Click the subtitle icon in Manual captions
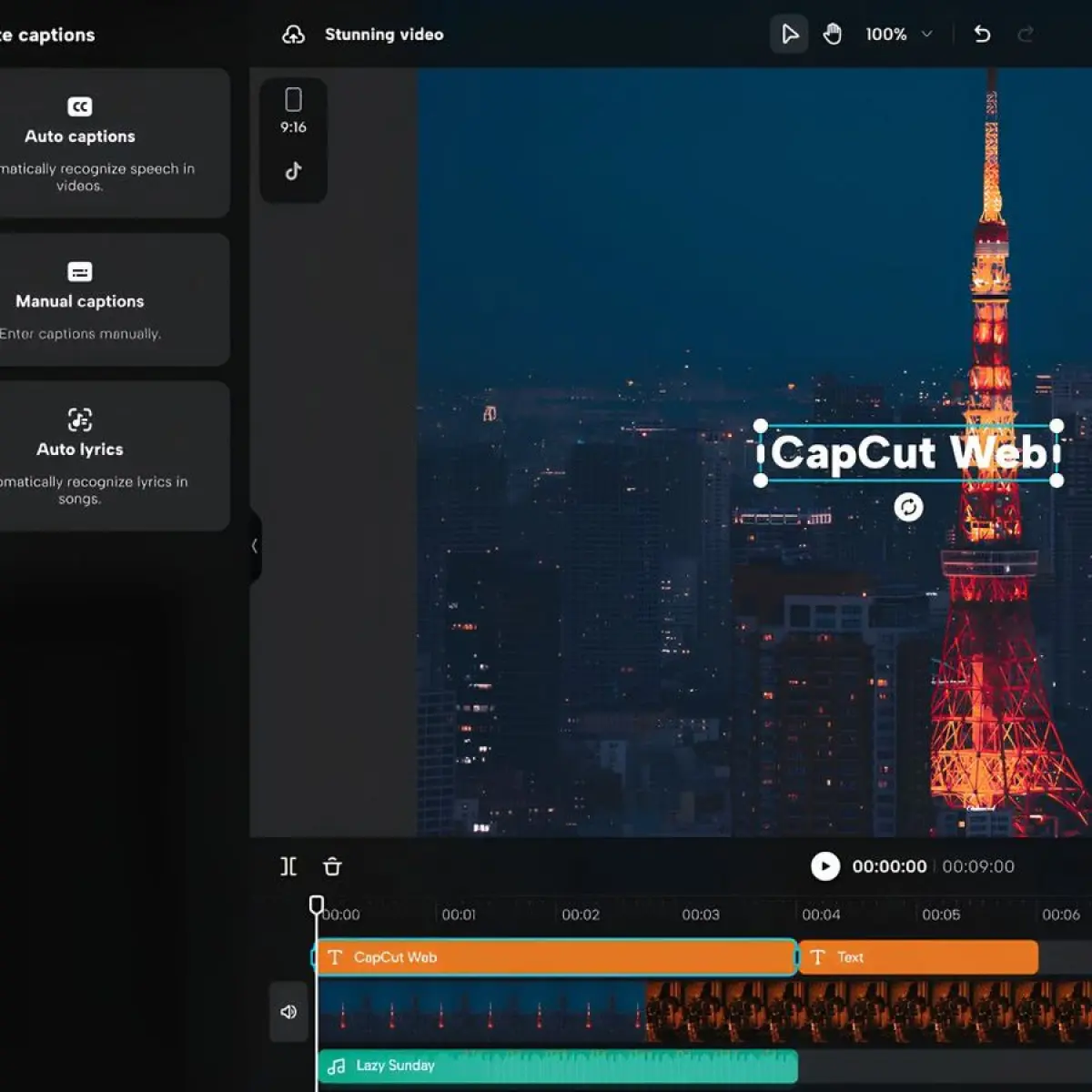The width and height of the screenshot is (1092, 1092). point(80,272)
